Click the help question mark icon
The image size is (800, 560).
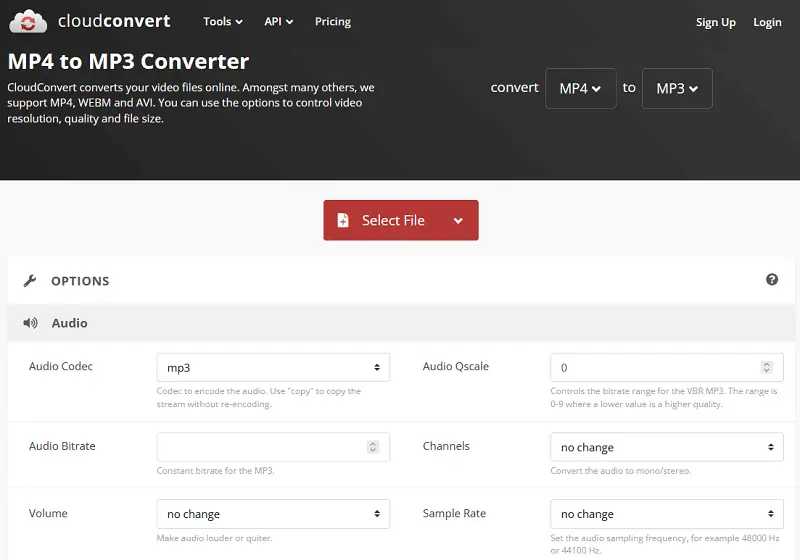[772, 279]
